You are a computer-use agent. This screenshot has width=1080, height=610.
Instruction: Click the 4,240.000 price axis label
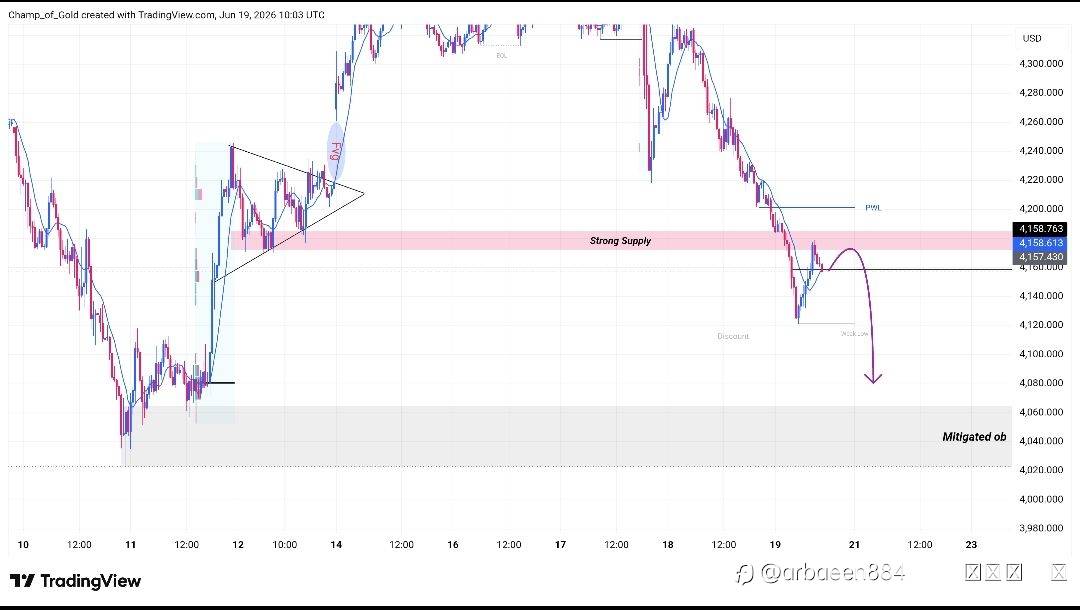pyautogui.click(x=1041, y=151)
